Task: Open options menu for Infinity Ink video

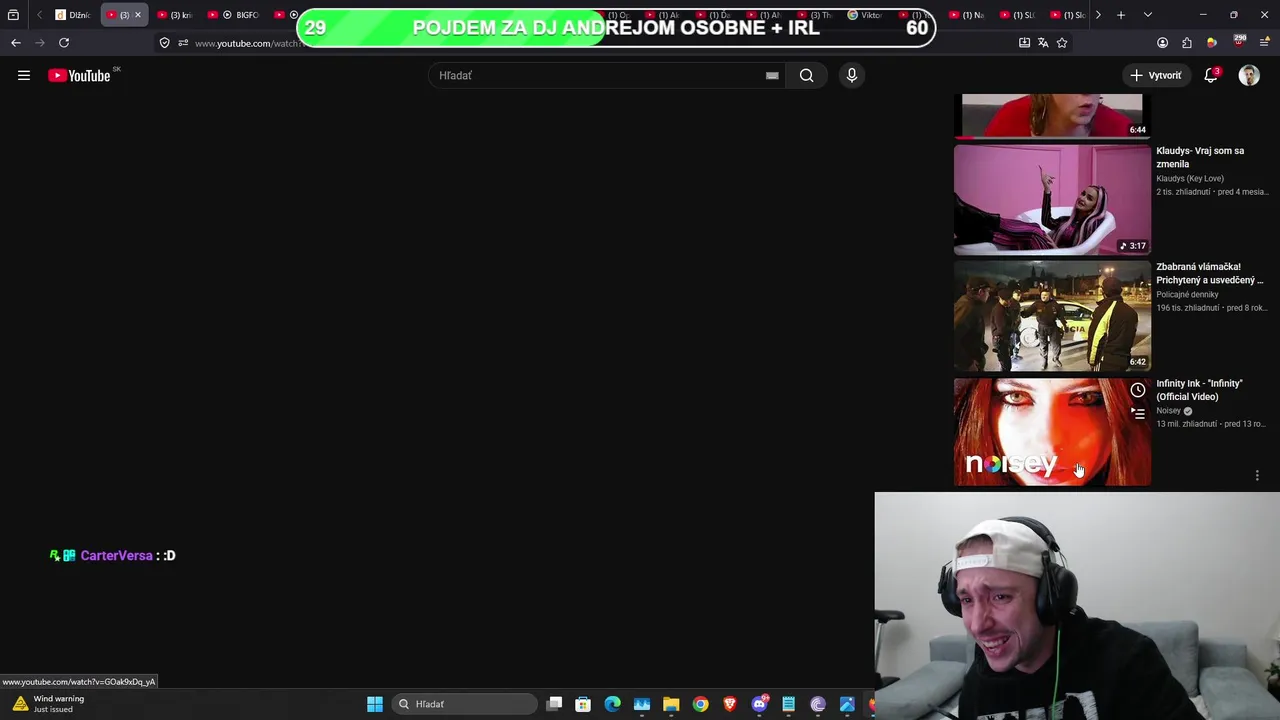Action: pos(1257,476)
